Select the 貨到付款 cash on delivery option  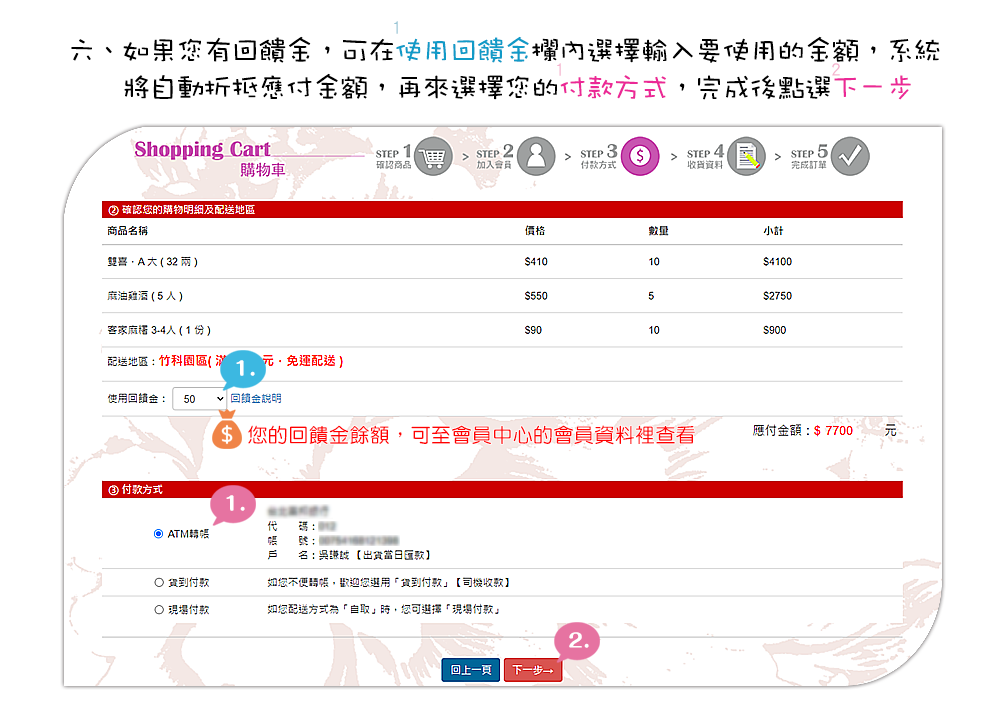coord(159,582)
